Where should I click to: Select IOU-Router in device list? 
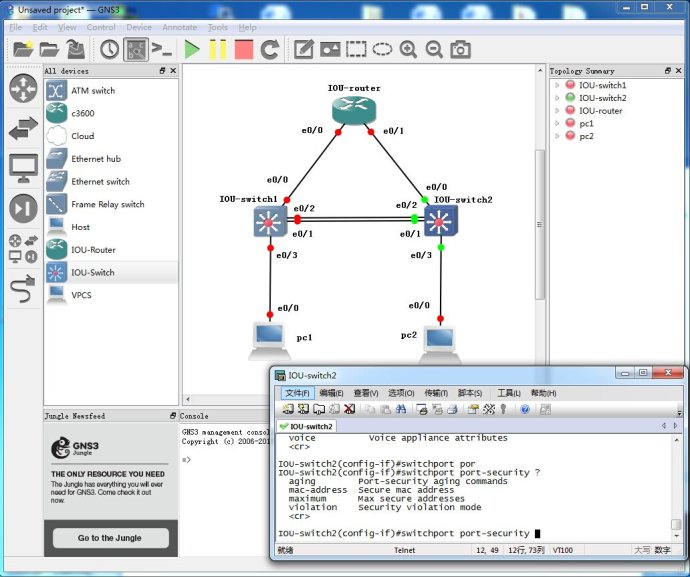coord(111,250)
